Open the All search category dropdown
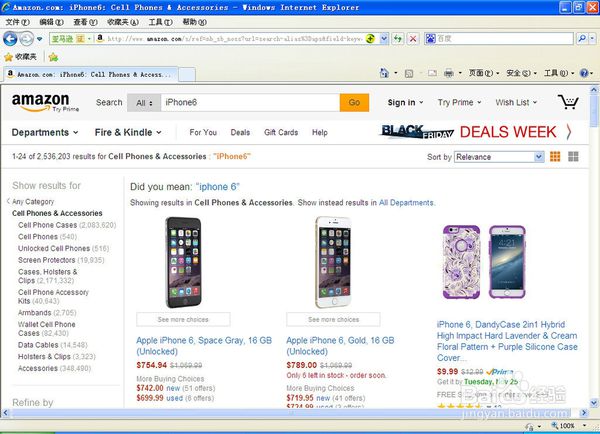 (x=144, y=103)
